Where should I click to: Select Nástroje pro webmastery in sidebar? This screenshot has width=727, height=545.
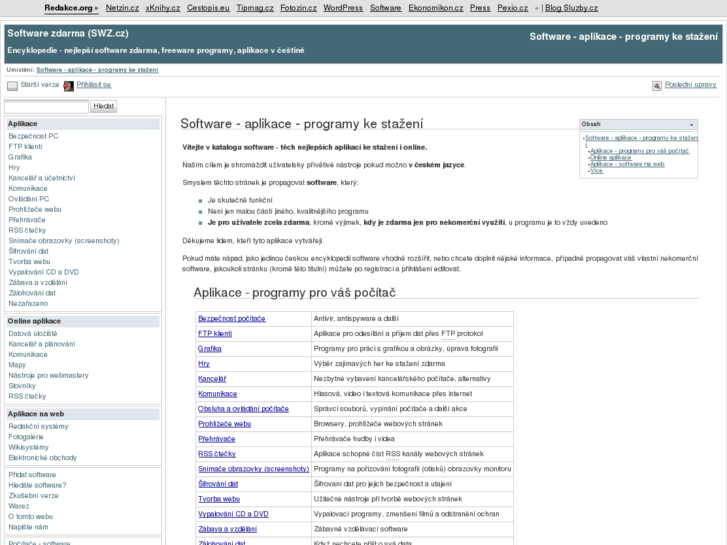[x=49, y=375]
